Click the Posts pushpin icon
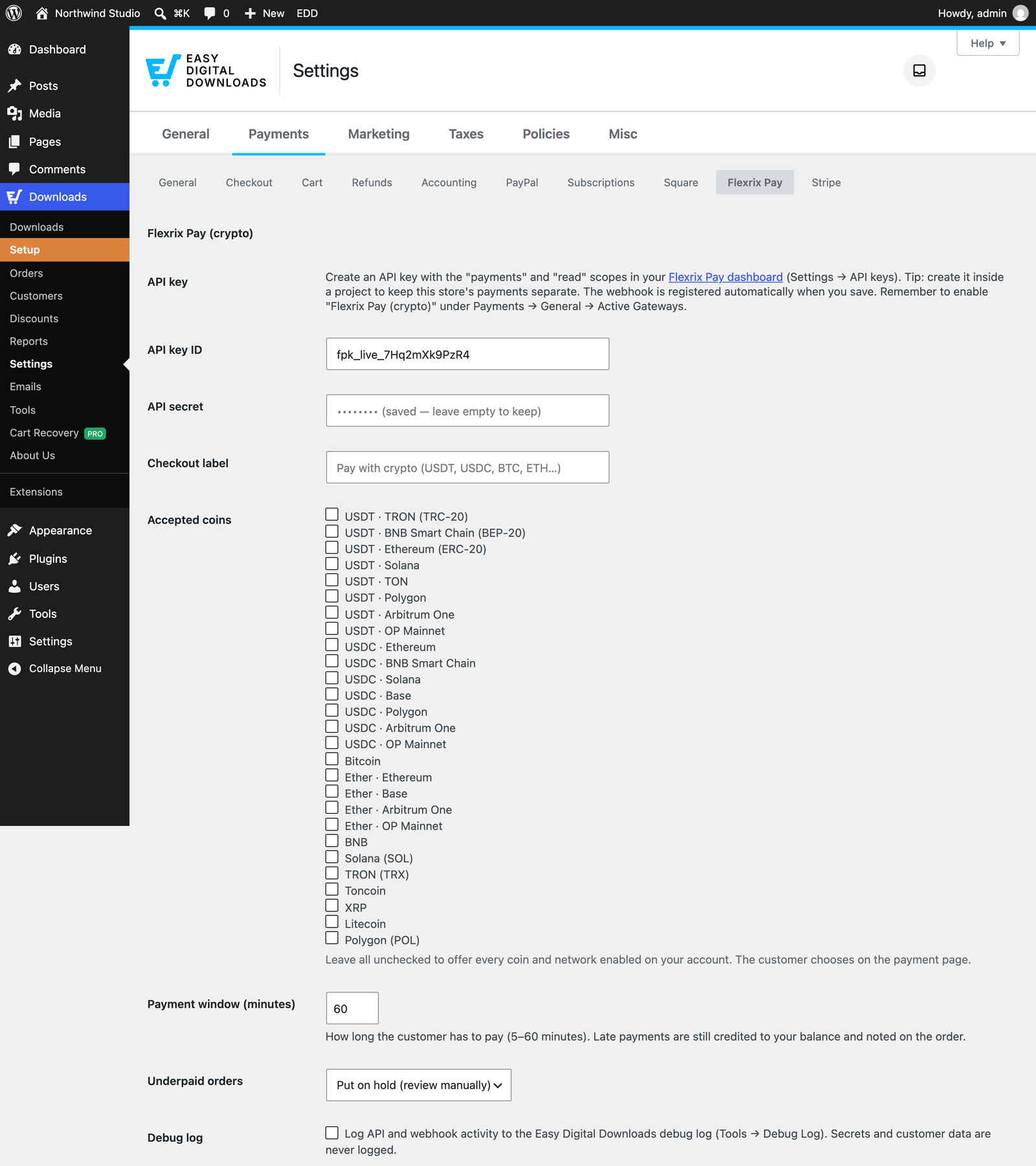1036x1166 pixels. (14, 86)
